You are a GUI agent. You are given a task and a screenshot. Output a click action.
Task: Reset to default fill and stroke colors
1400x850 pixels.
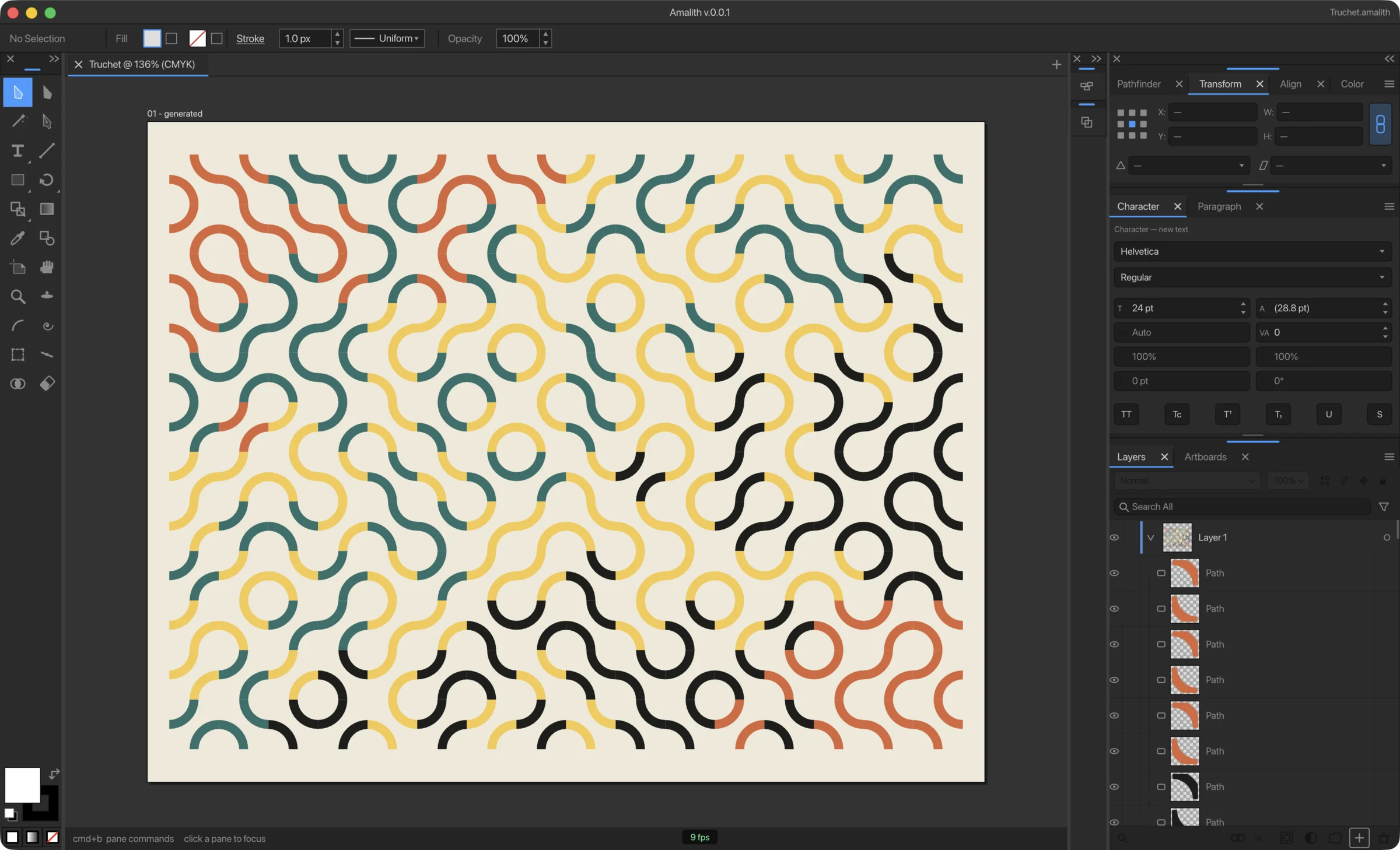click(10, 814)
